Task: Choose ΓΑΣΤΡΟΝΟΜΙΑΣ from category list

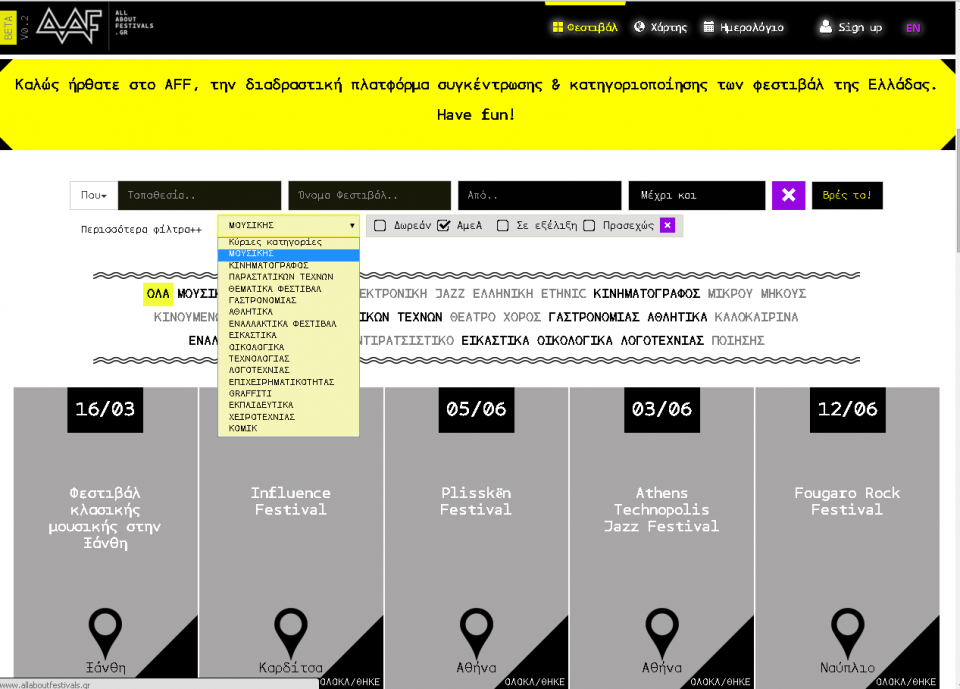Action: pyautogui.click(x=262, y=300)
